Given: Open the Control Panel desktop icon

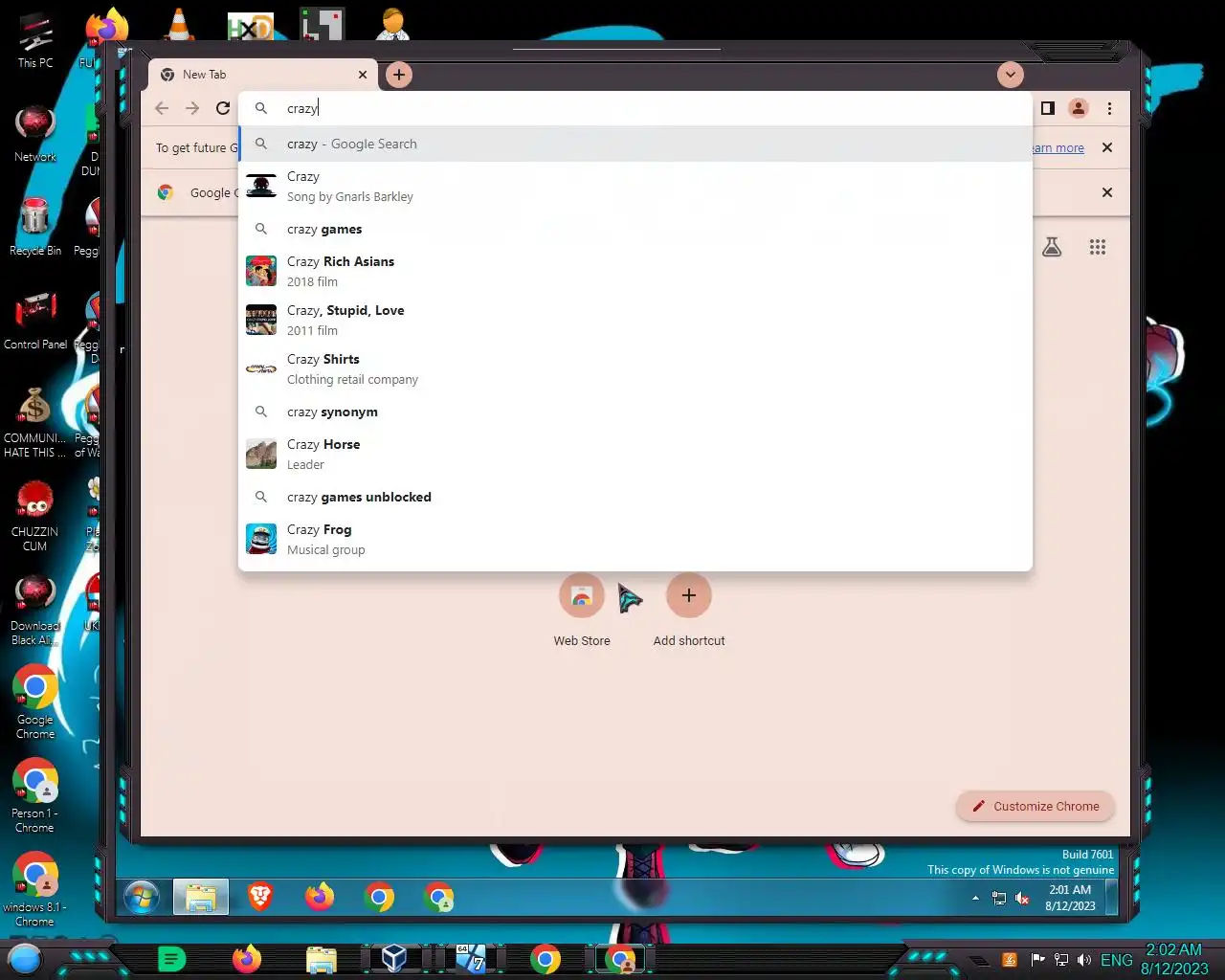Looking at the screenshot, I should [x=35, y=322].
